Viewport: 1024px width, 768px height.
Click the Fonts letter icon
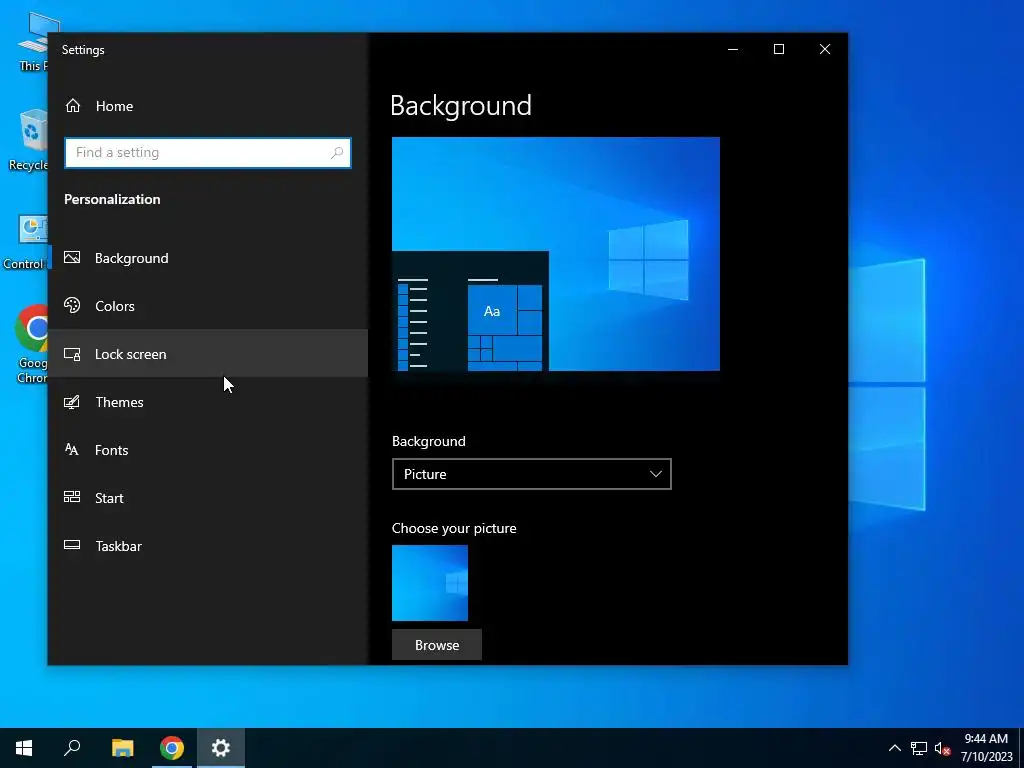[x=72, y=449]
